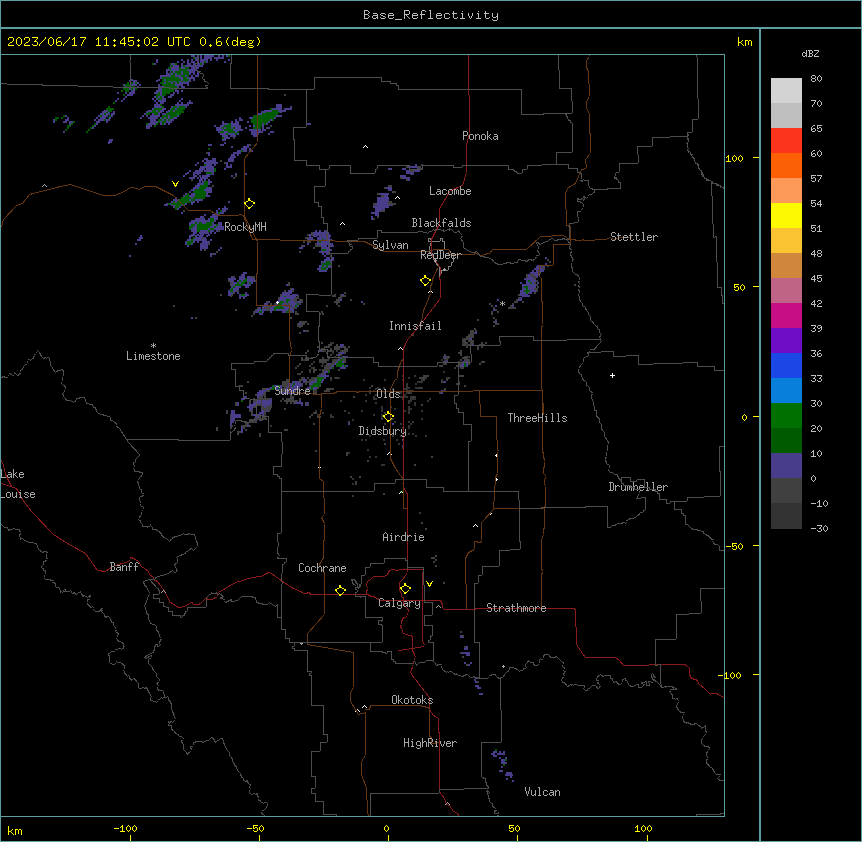
Task: Select the Limestone label
Action: 153,356
